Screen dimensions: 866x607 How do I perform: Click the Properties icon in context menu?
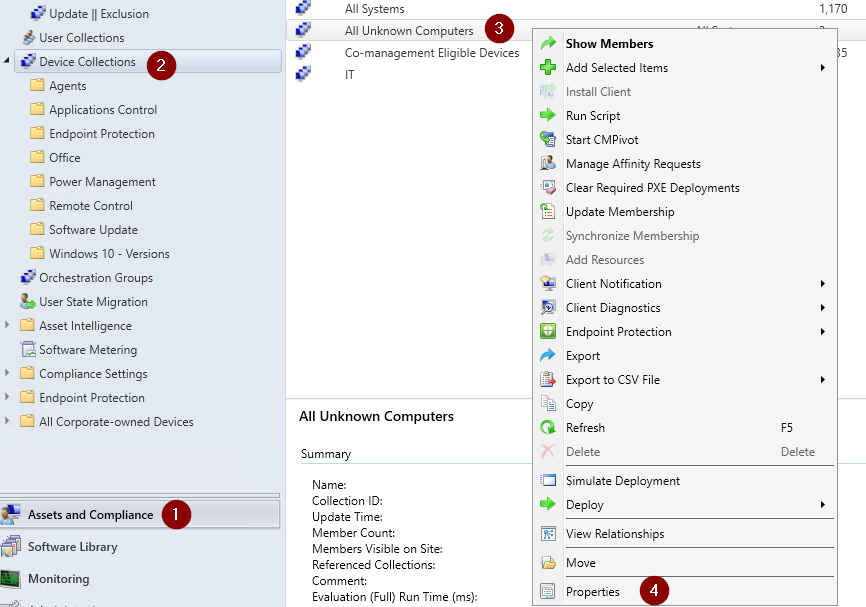pos(547,592)
